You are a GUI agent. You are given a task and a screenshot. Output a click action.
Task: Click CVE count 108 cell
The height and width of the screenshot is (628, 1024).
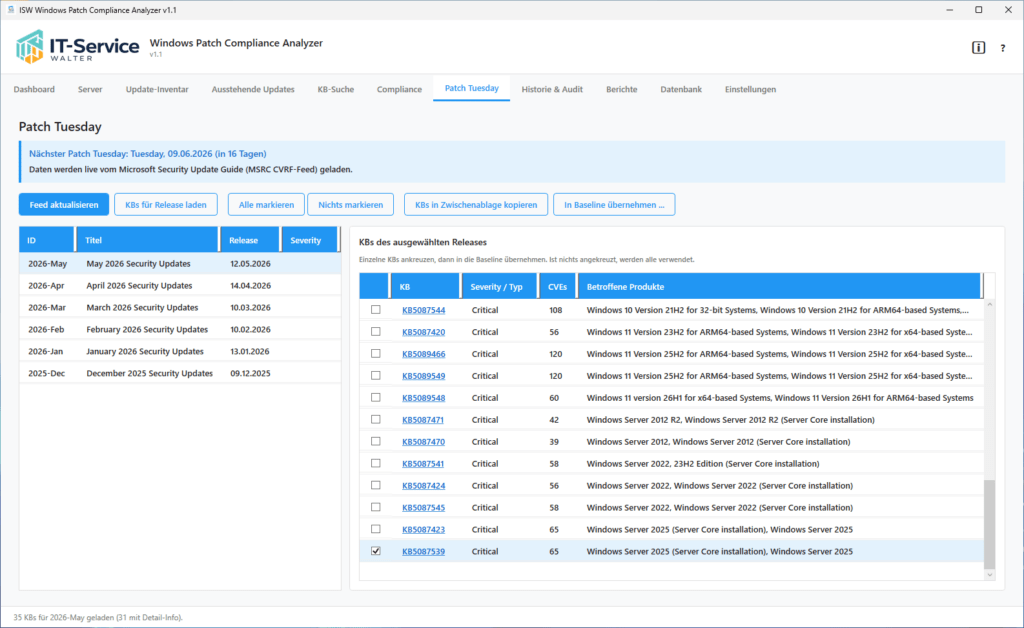tap(556, 310)
